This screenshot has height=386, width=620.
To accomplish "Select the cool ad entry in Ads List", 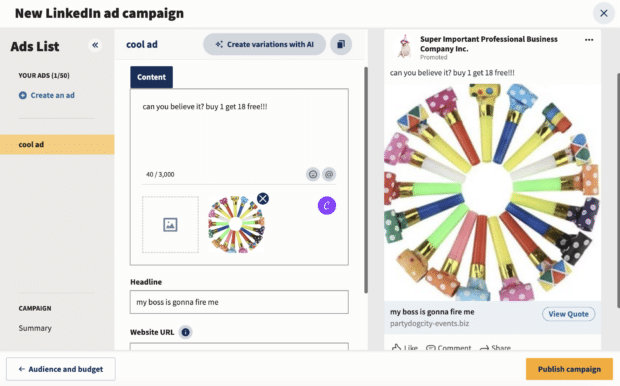I will (57, 144).
